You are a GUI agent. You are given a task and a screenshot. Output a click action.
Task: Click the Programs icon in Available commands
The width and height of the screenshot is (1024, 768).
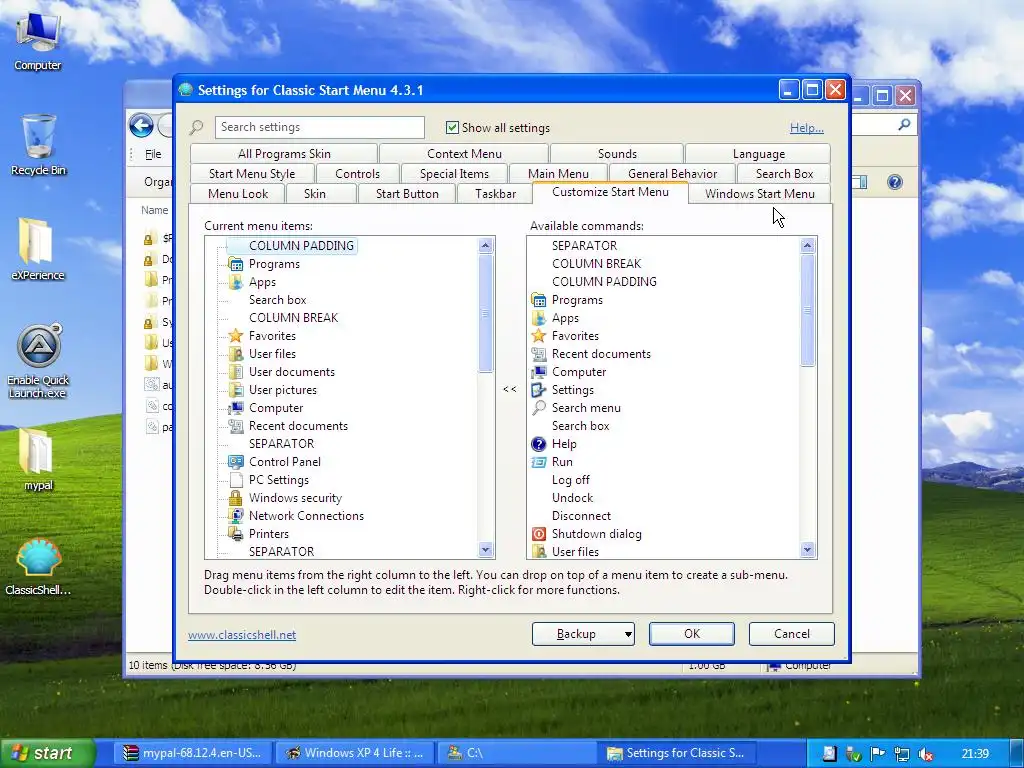click(539, 300)
